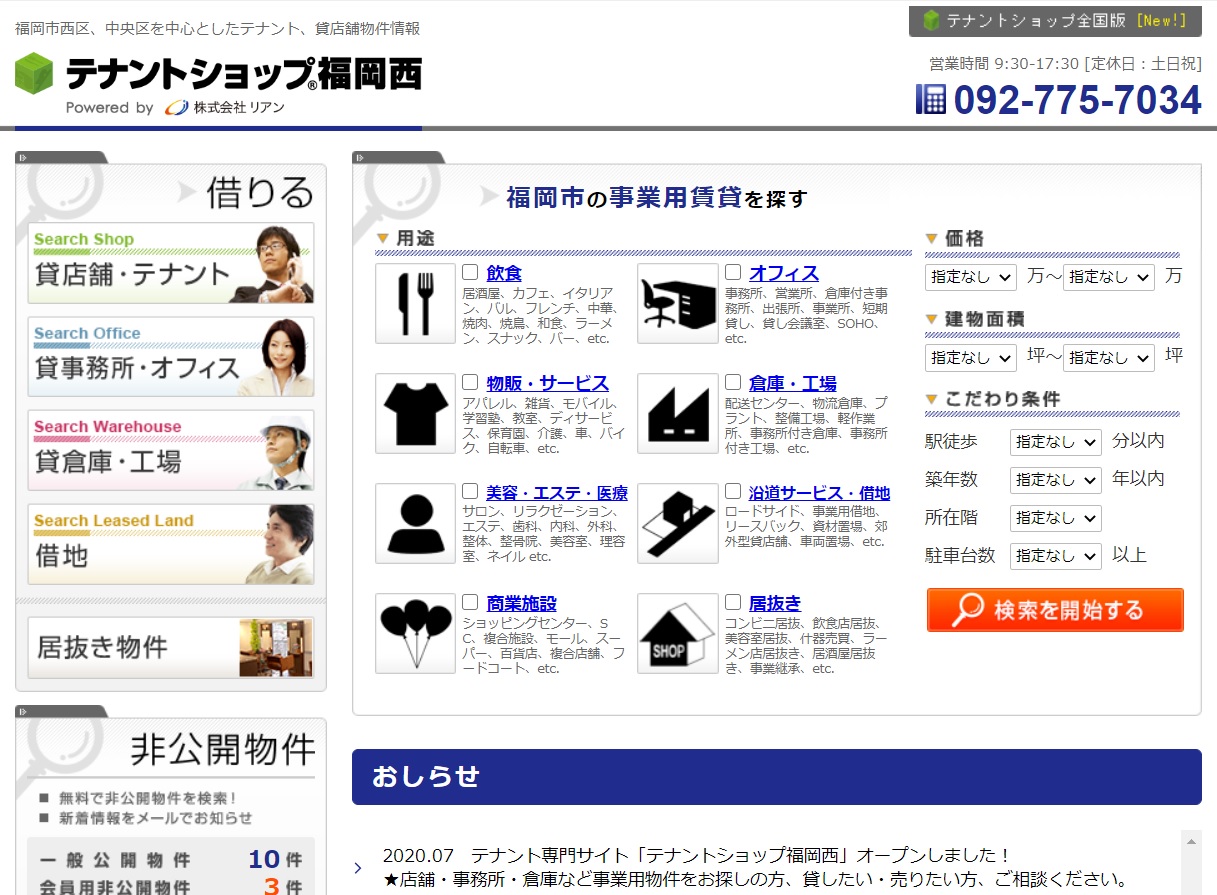Click the テナントショップ全国版 link
The height and width of the screenshot is (895, 1217).
pos(1054,21)
